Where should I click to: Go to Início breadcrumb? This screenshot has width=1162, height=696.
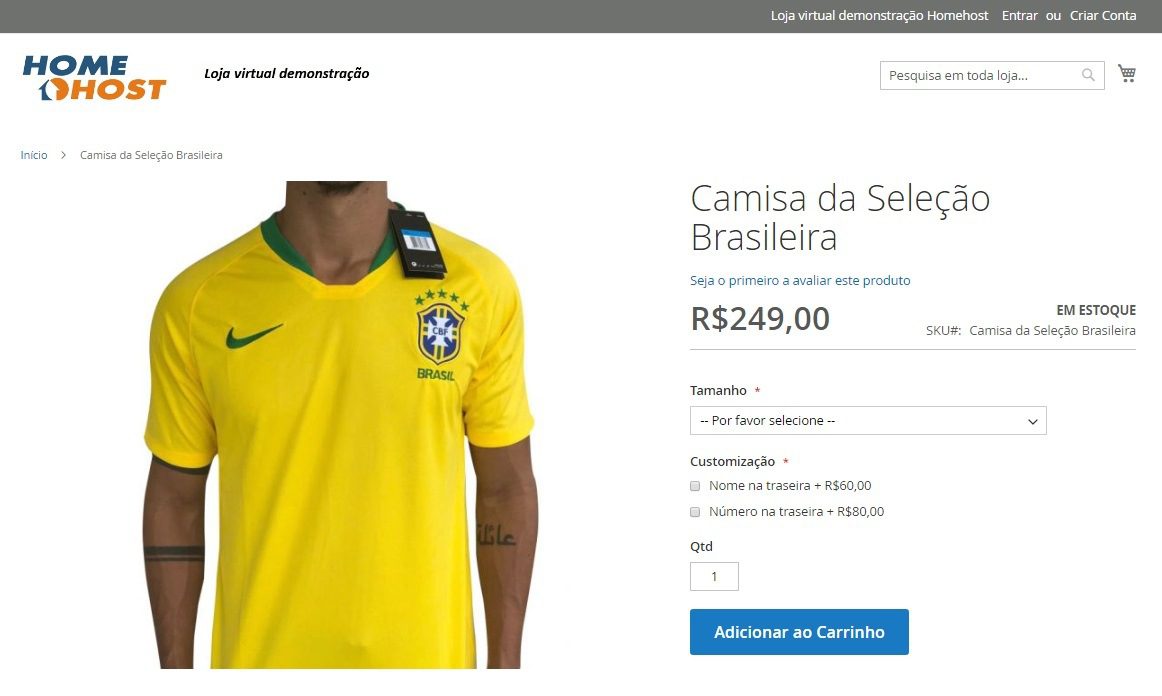34,155
